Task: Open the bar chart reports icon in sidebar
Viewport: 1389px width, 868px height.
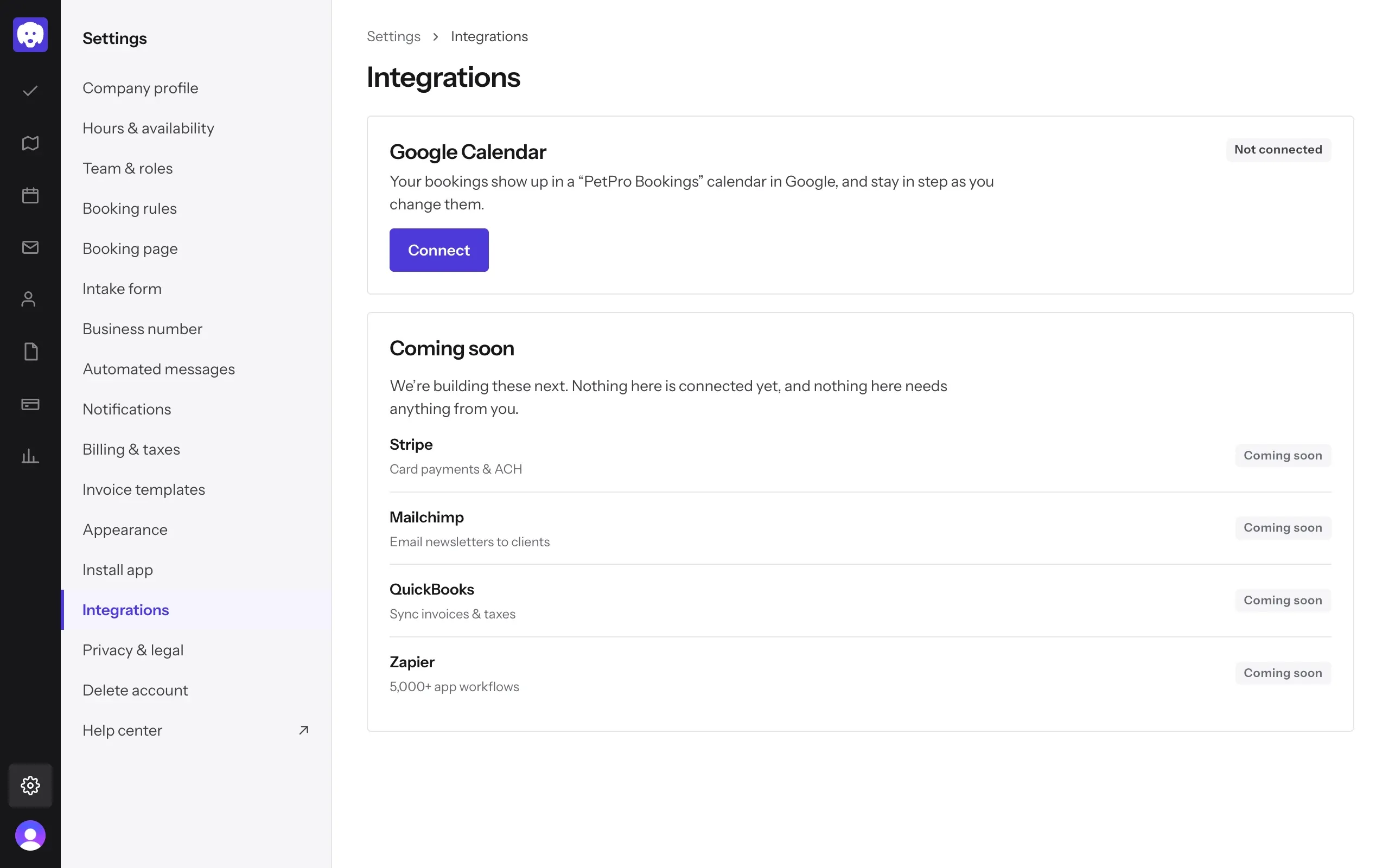Action: [x=30, y=456]
